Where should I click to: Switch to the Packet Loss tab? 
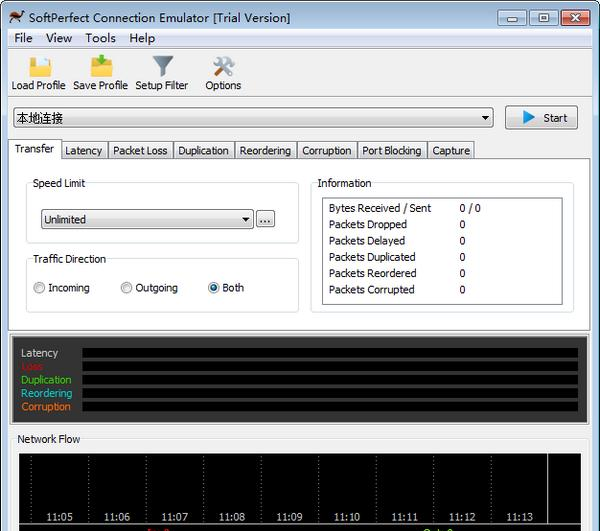coord(140,151)
